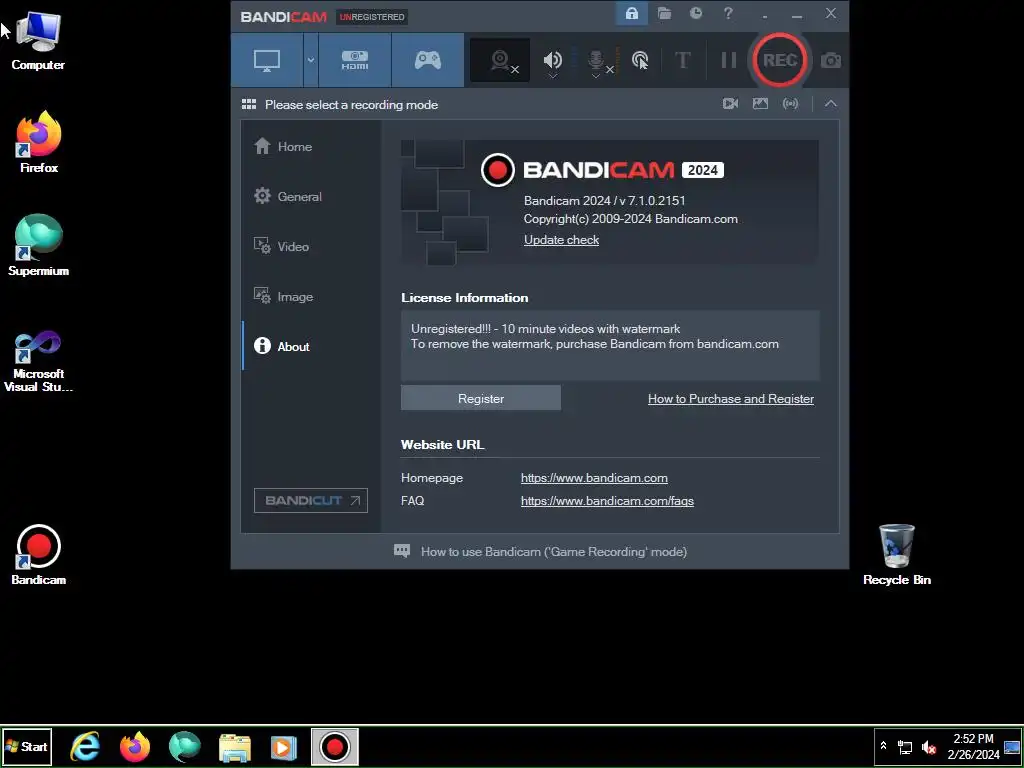
Task: Open the Start menu
Action: click(27, 746)
